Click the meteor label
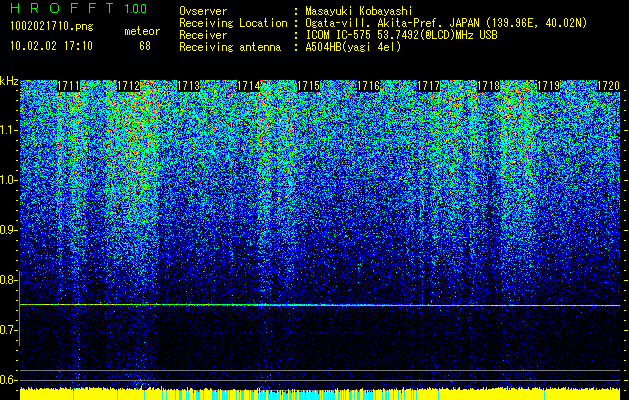 [x=142, y=31]
